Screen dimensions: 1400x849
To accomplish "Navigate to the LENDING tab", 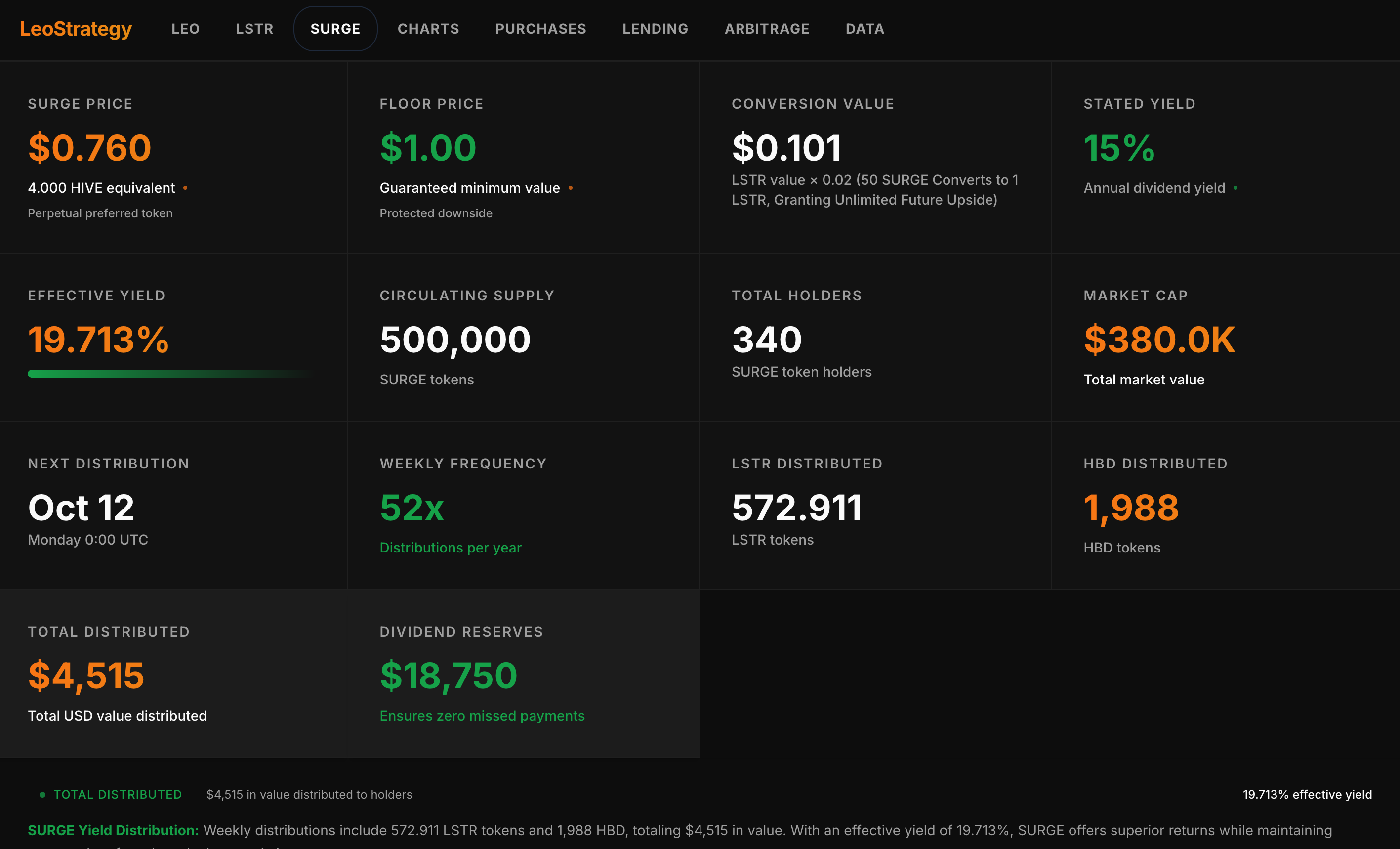I will pyautogui.click(x=655, y=29).
